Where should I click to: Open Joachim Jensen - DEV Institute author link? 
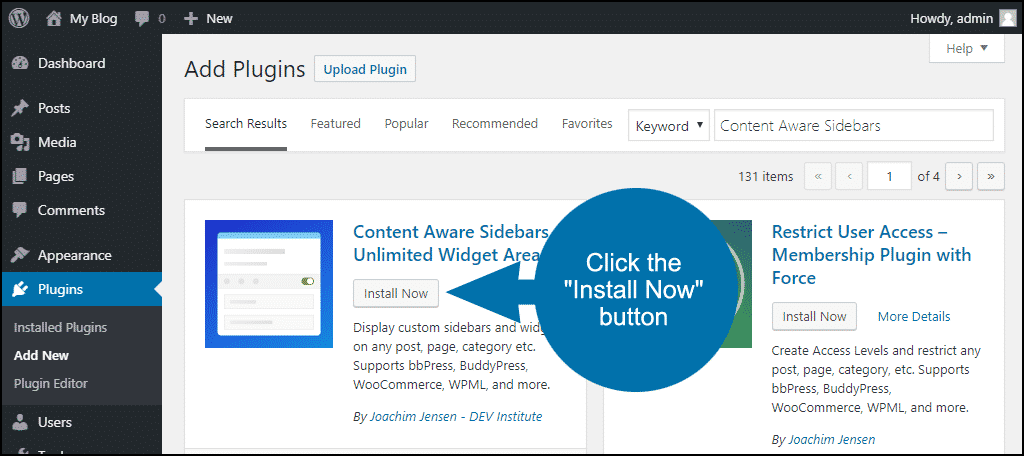(456, 416)
